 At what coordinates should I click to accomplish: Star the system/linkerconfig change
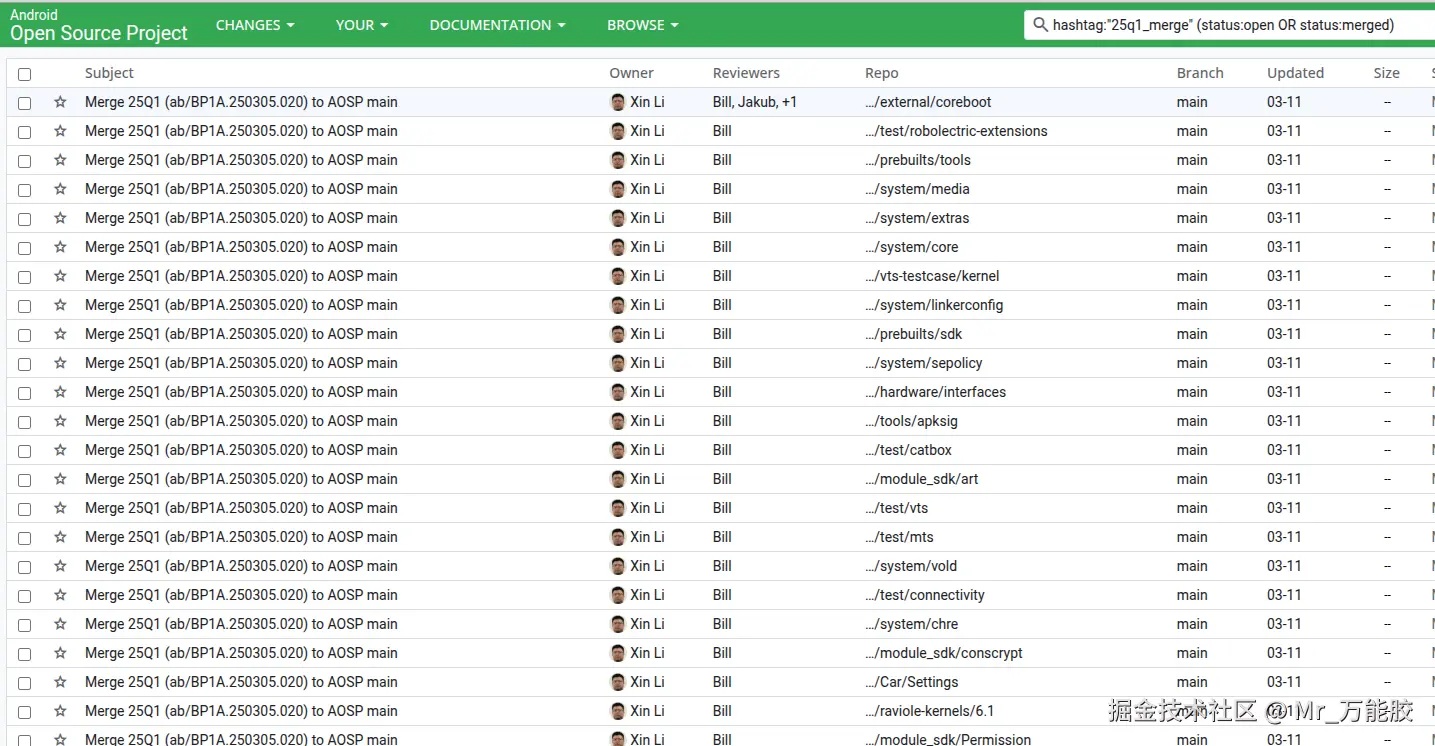60,305
